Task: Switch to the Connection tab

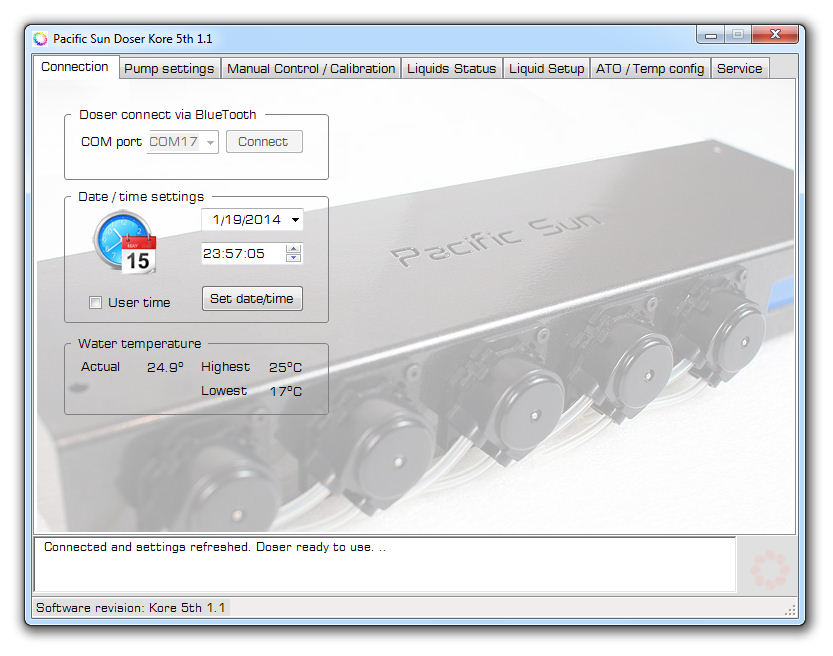Action: click(x=75, y=67)
